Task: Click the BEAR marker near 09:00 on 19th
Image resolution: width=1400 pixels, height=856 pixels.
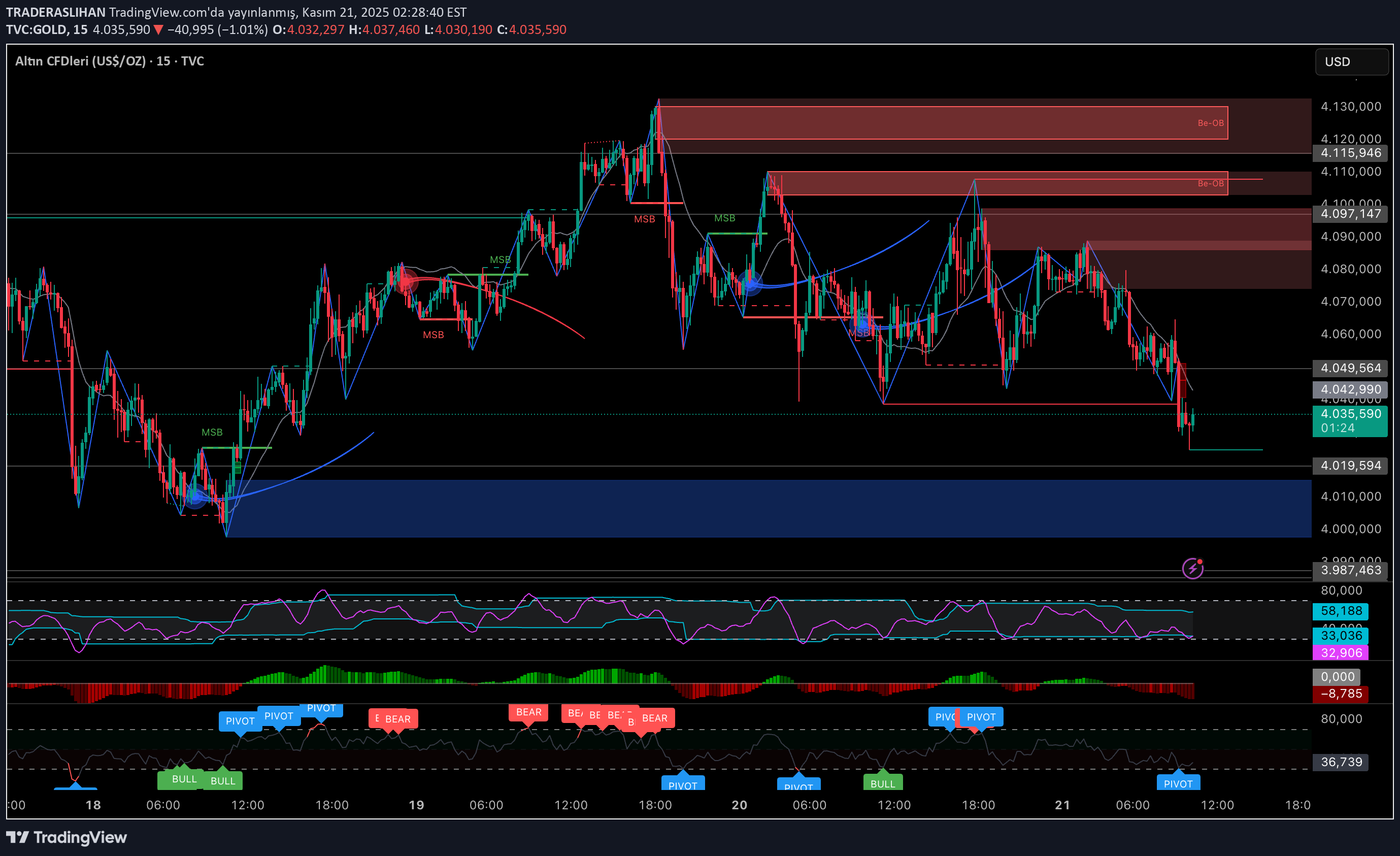Action: [528, 712]
